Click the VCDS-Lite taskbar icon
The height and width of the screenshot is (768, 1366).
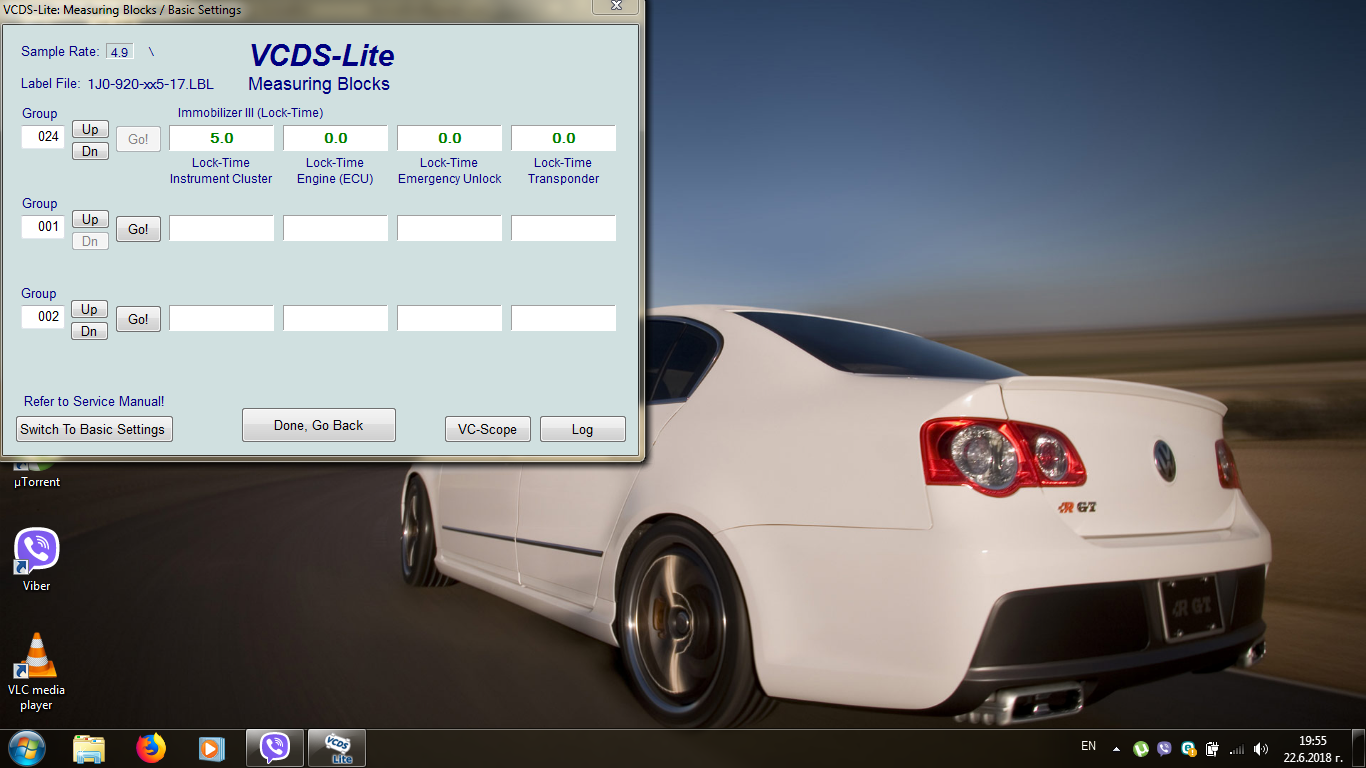(x=337, y=748)
